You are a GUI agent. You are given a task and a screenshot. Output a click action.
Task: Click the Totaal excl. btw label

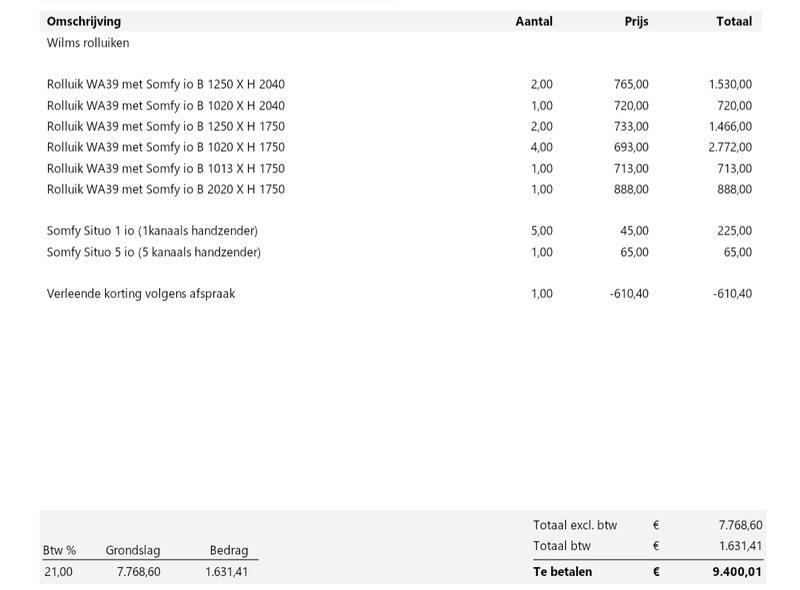coord(575,525)
